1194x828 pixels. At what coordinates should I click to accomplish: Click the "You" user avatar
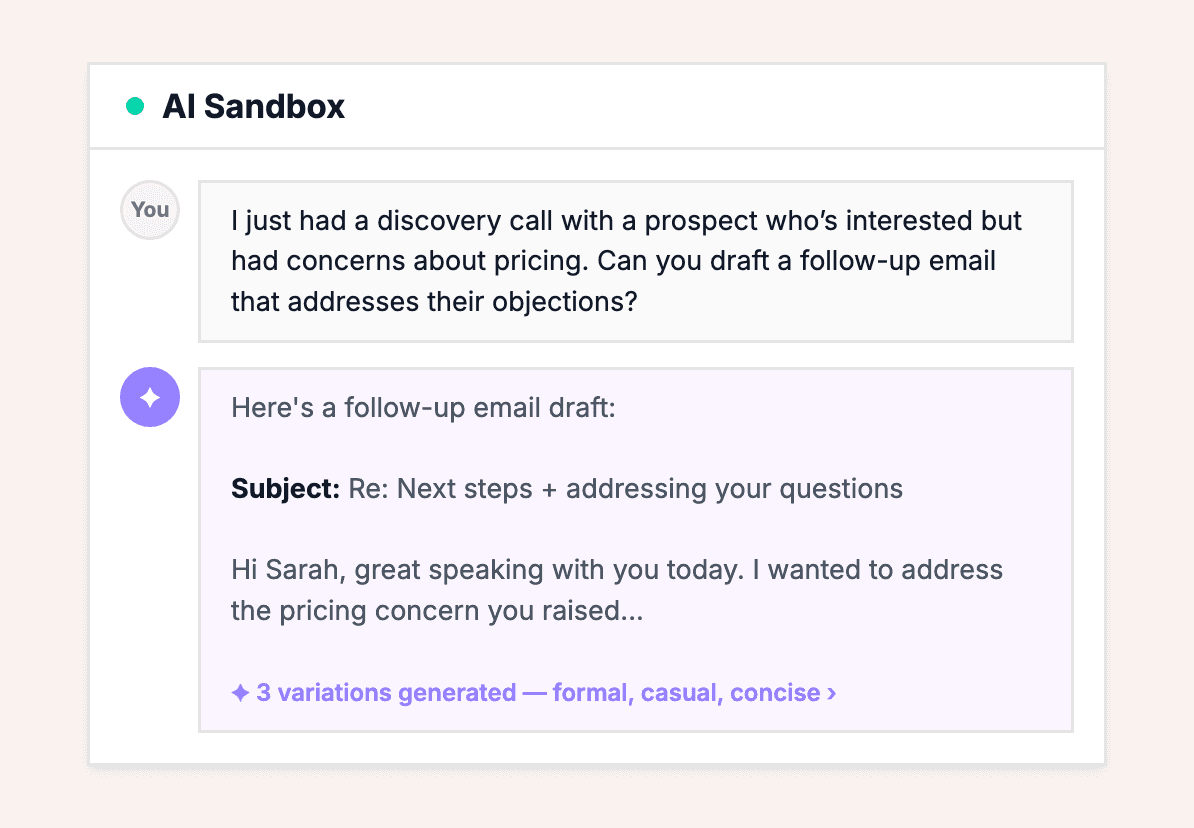click(150, 210)
